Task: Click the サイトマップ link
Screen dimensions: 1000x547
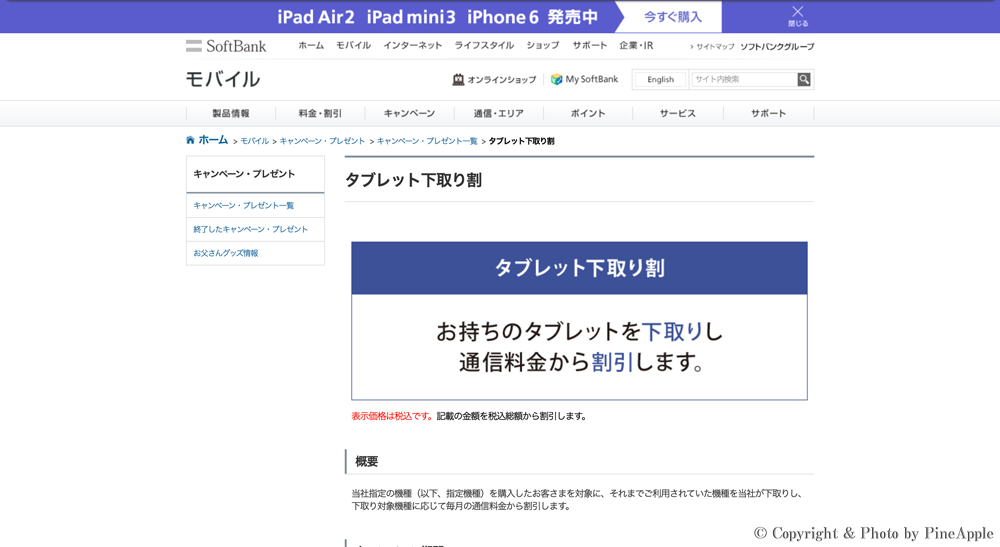Action: coord(714,47)
